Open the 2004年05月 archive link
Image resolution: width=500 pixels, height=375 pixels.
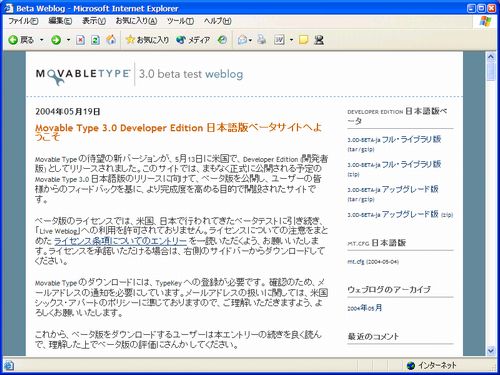click(365, 308)
